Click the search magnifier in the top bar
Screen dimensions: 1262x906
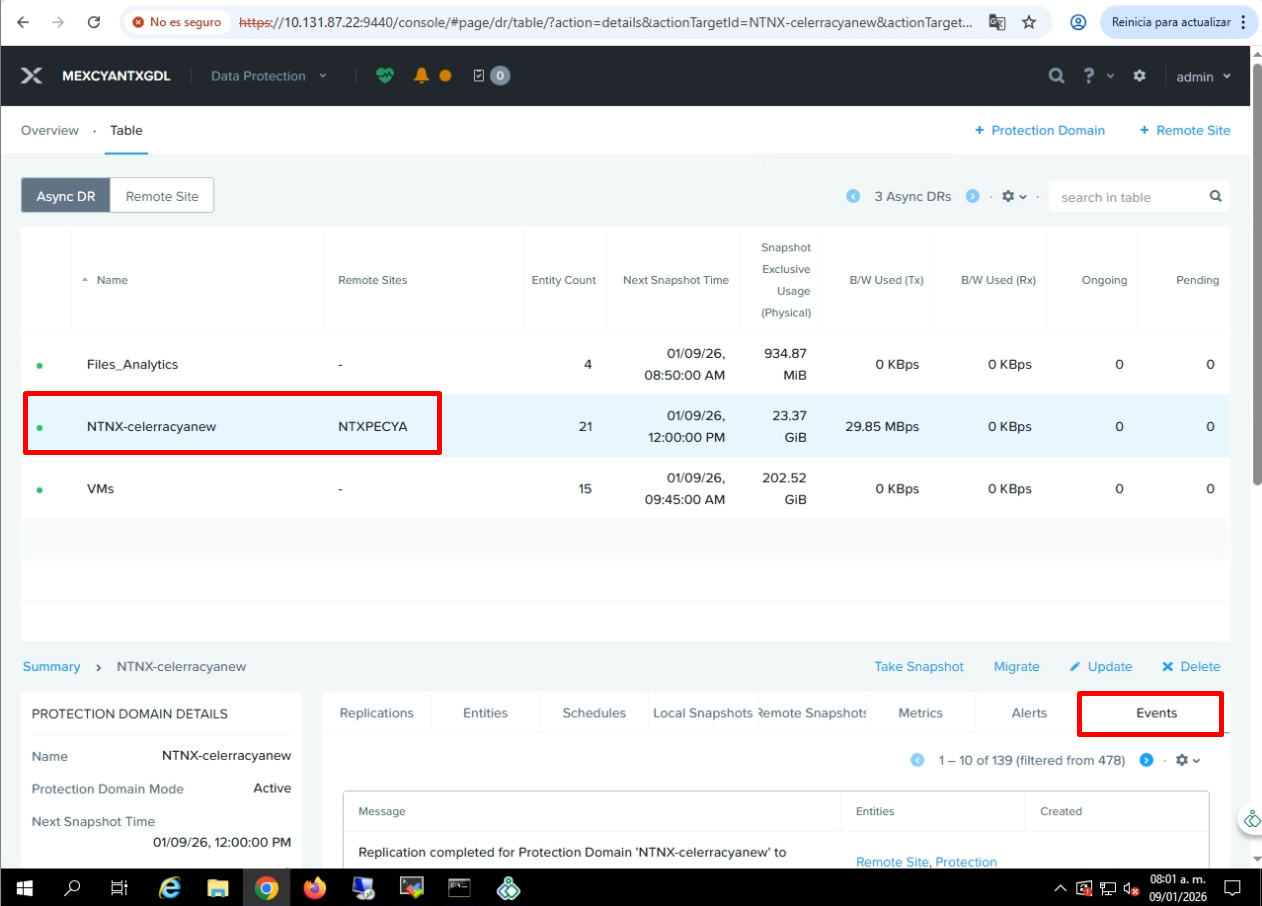click(1056, 76)
